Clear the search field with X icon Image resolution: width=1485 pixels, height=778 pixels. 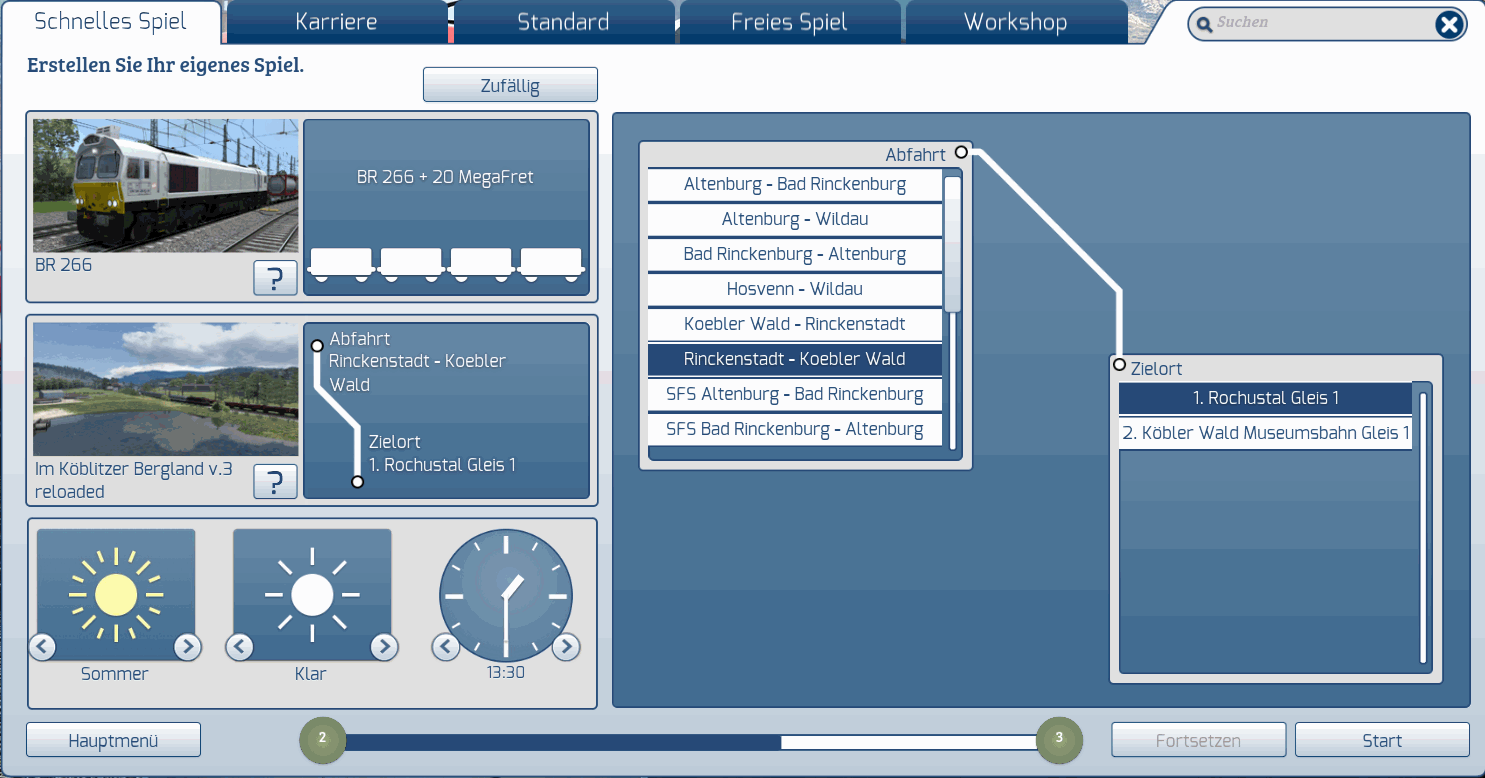[1449, 24]
